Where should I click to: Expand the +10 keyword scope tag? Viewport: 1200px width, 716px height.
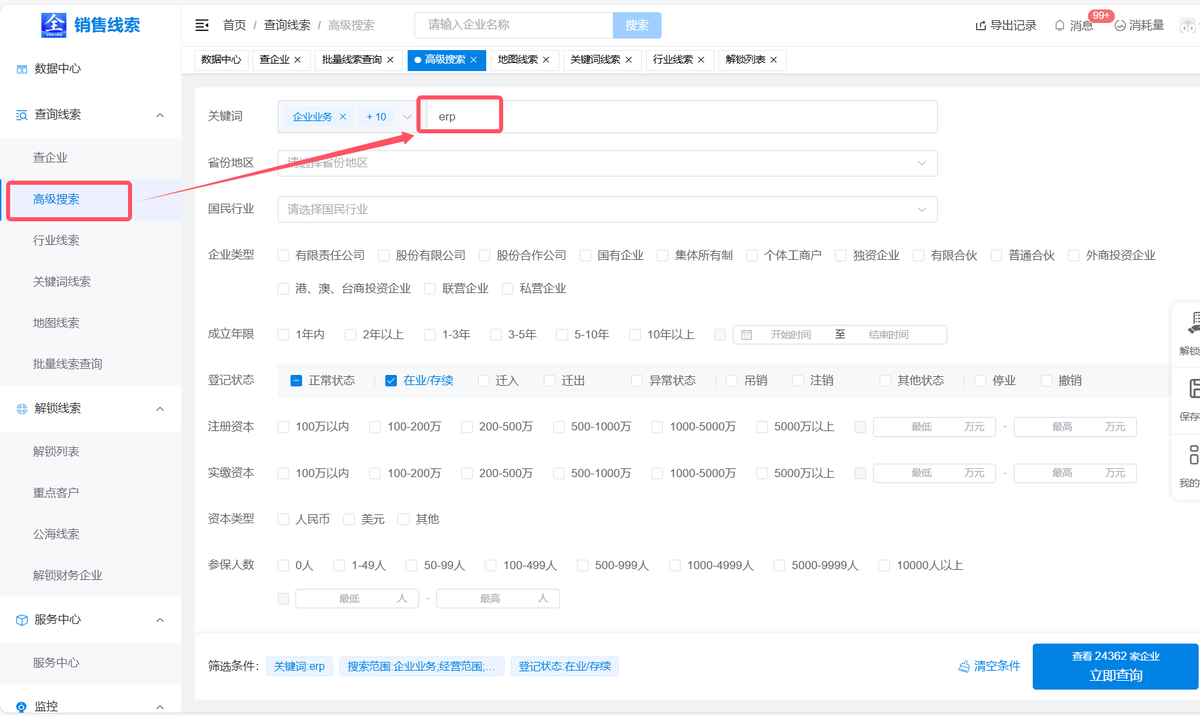pos(377,117)
